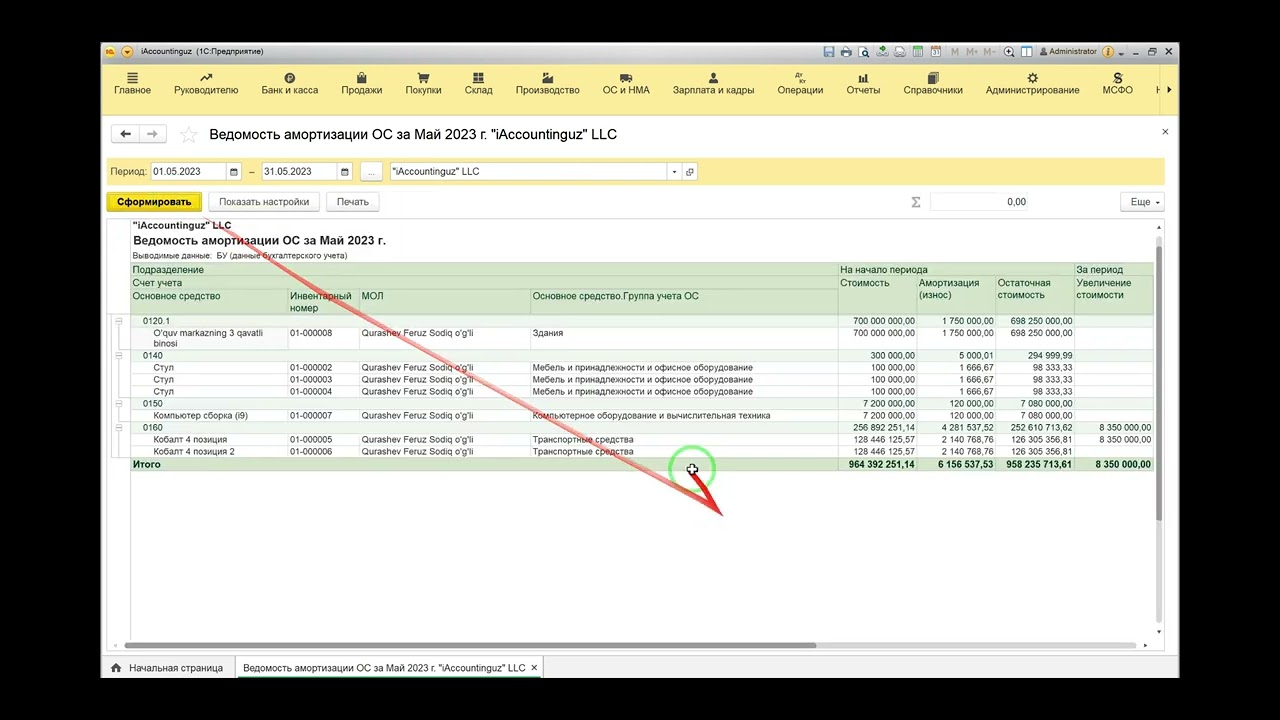Image resolution: width=1280 pixels, height=720 pixels.
Task: Select the 'Кобальт 4 позиция 2' asset cell
Action: (x=209, y=452)
